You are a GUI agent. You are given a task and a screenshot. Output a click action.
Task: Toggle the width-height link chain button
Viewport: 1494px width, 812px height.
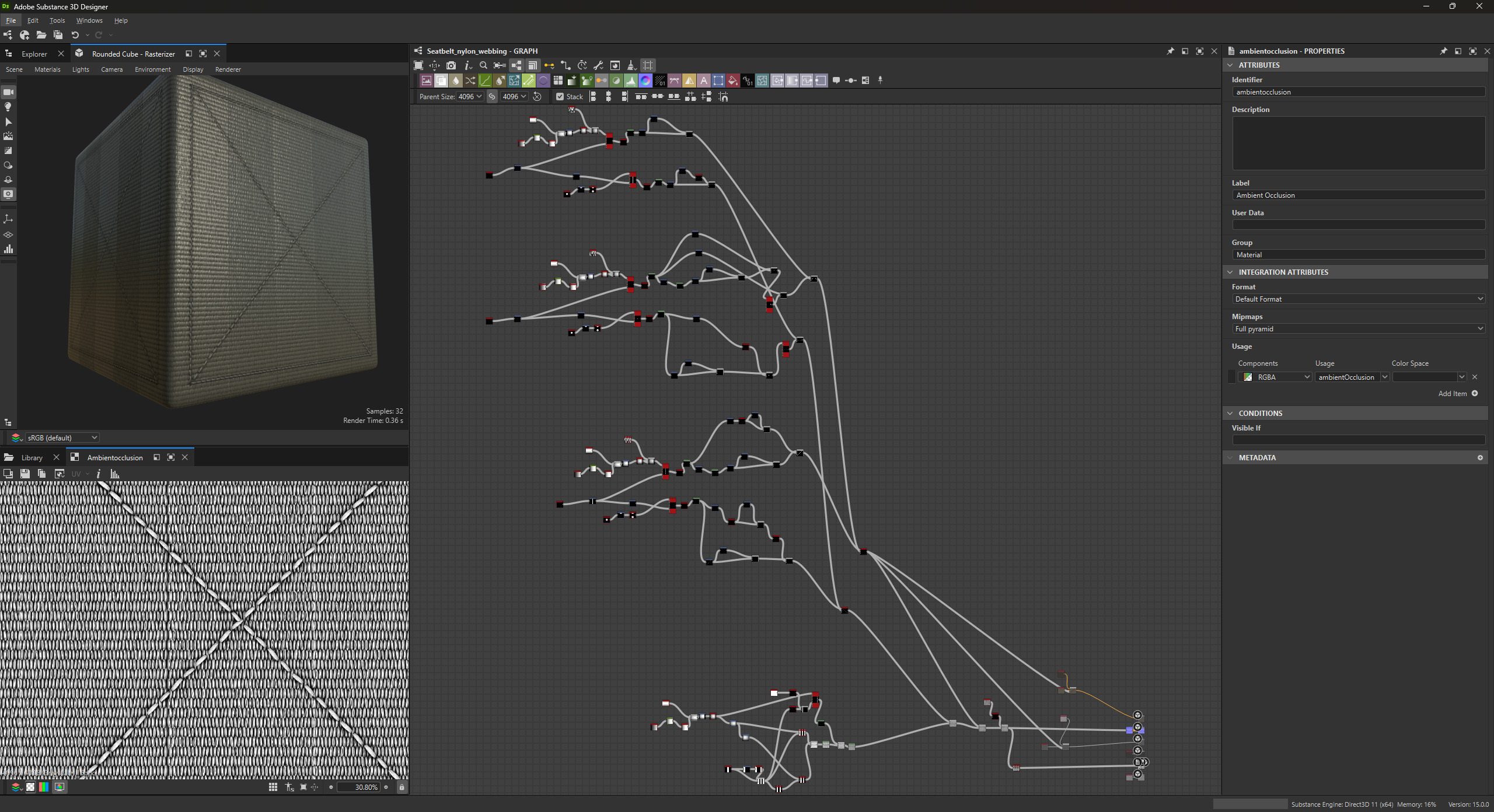point(492,97)
